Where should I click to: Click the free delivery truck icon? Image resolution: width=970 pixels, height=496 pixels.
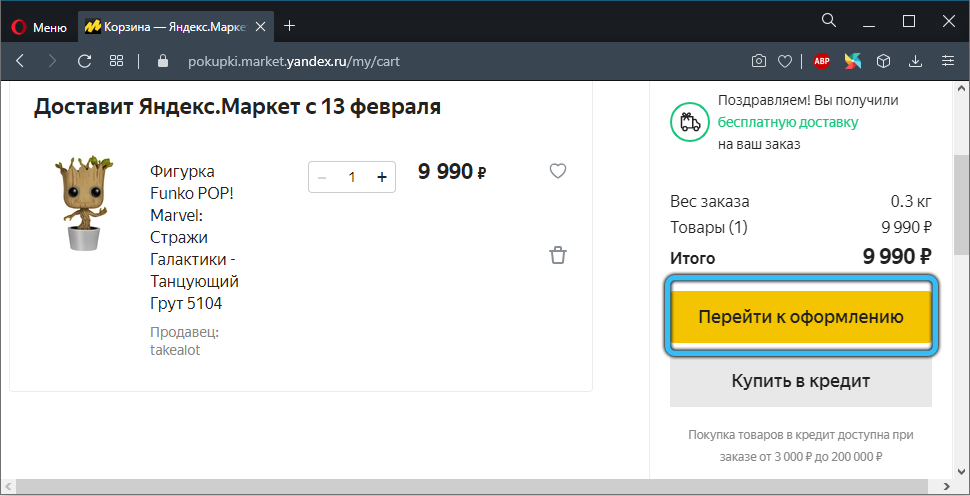point(690,122)
